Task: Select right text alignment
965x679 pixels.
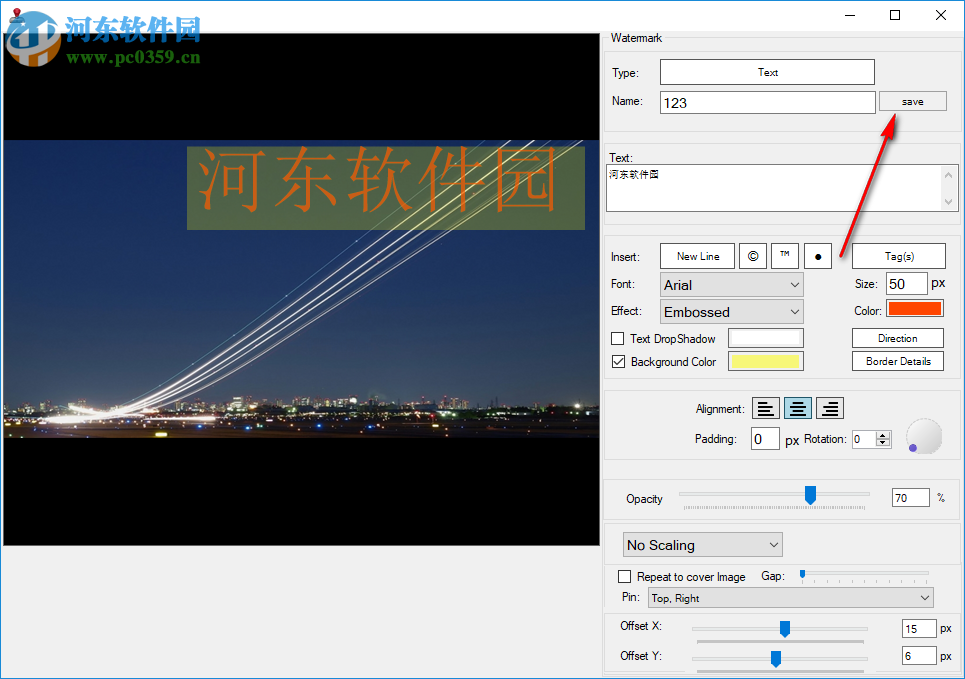Action: [829, 408]
